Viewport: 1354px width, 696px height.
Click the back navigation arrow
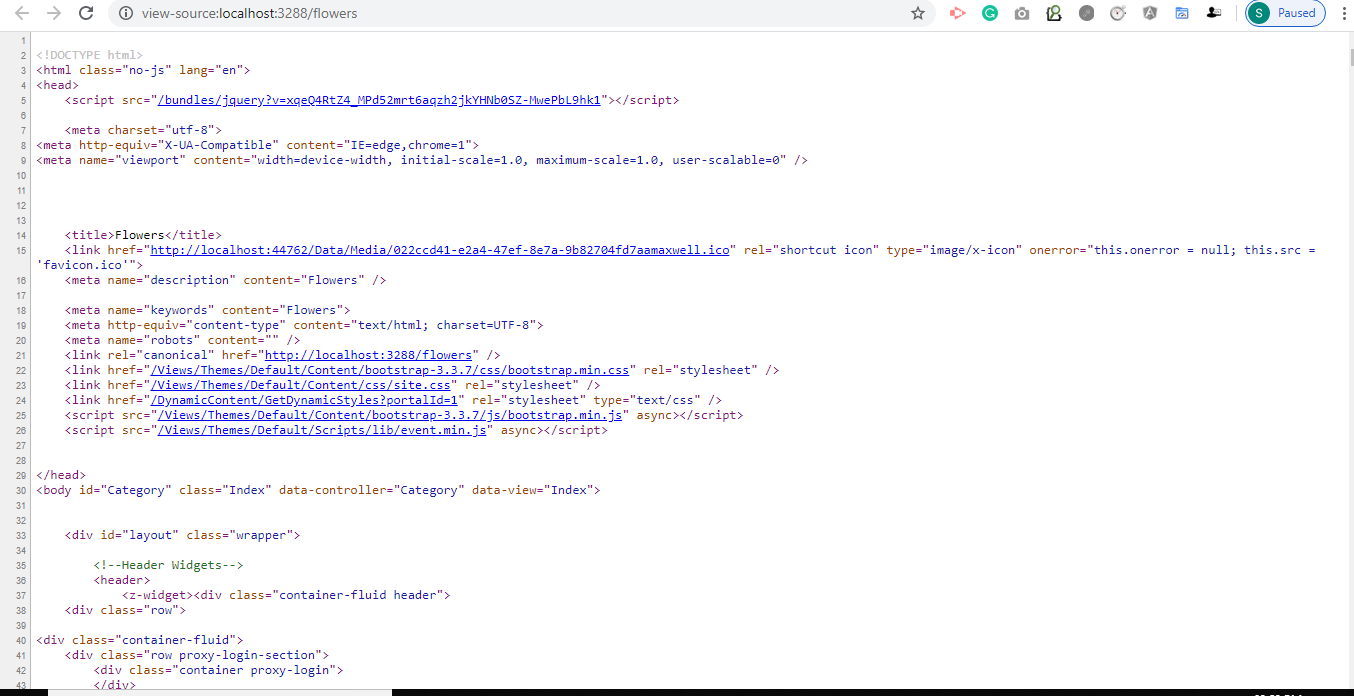(19, 13)
